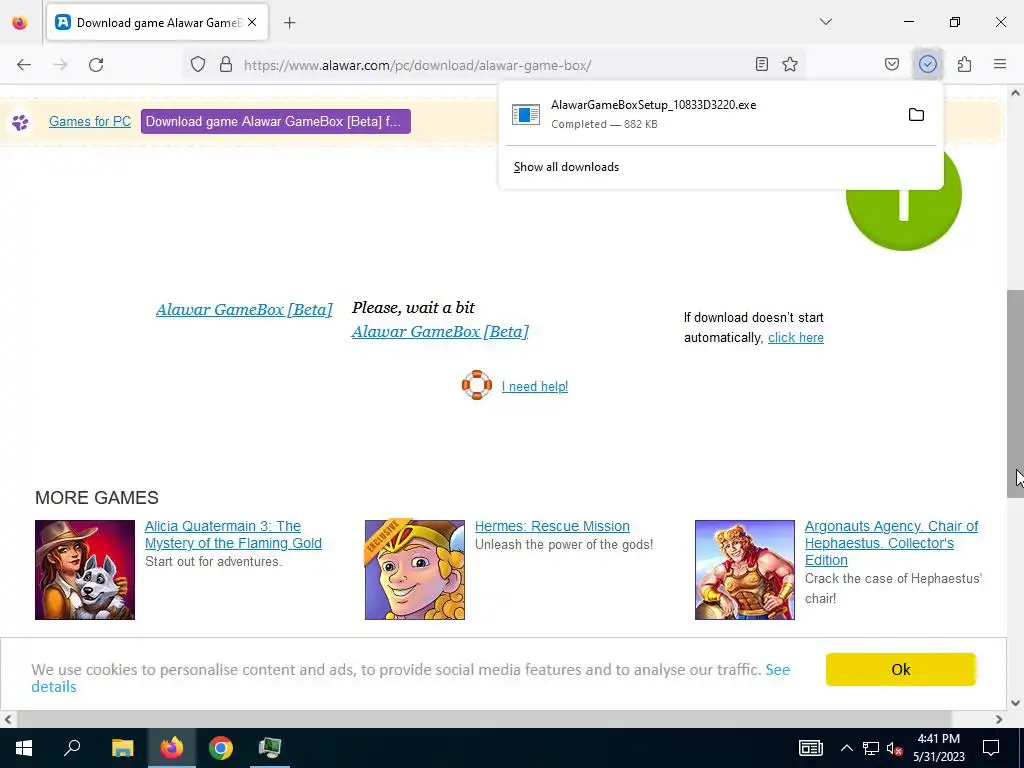Show hidden system tray icons

[x=846, y=748]
